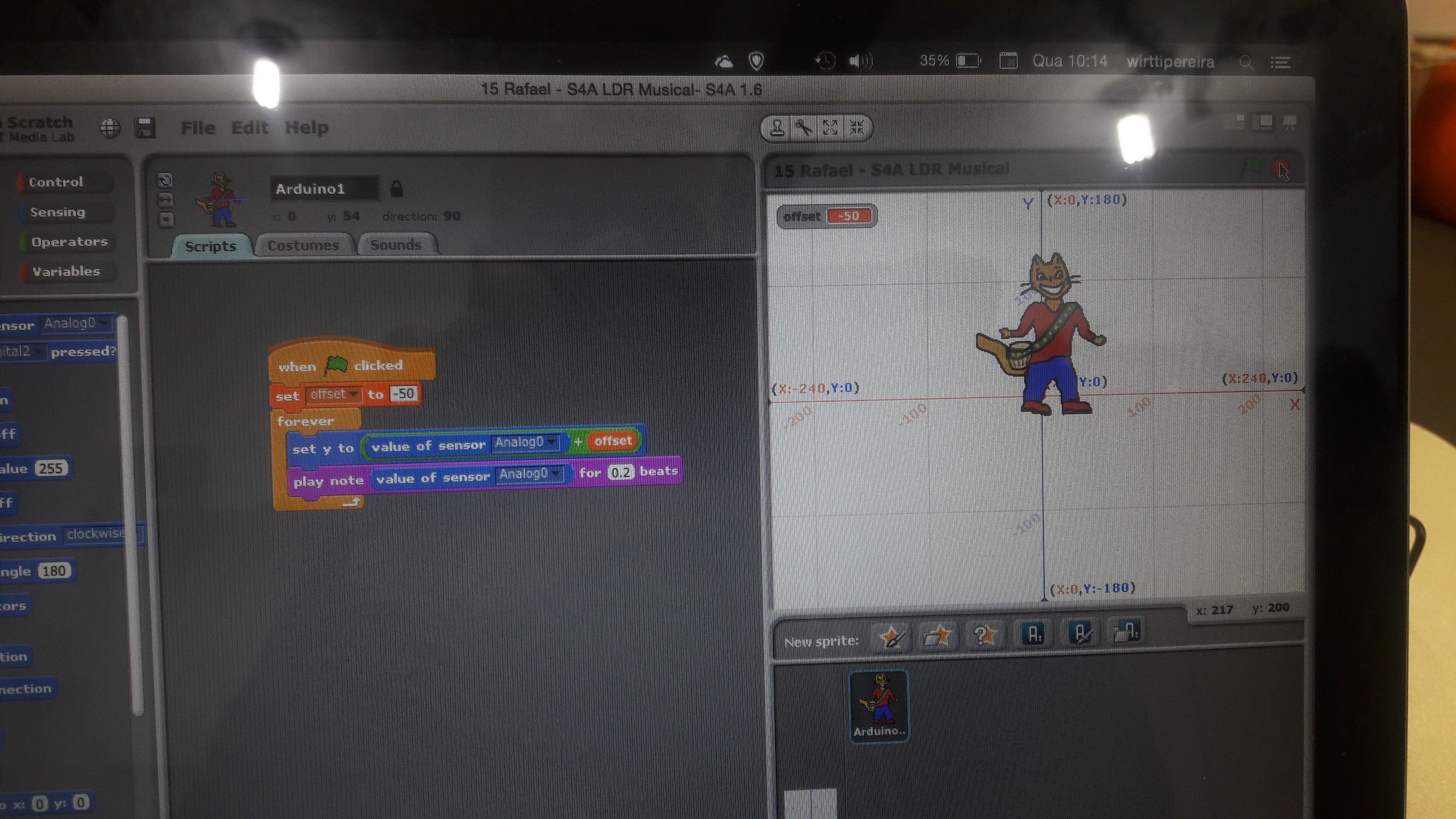Select the Sensing block category
Viewport: 1456px width, 819px height.
point(58,212)
